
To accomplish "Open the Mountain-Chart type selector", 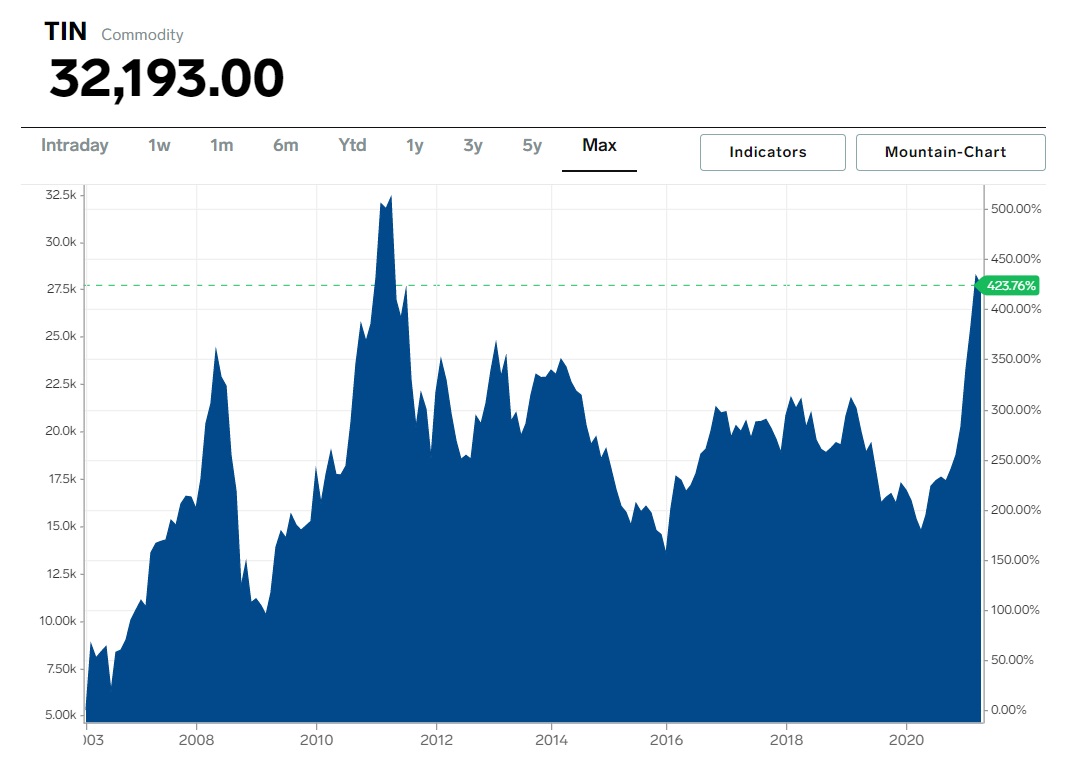I will [950, 152].
